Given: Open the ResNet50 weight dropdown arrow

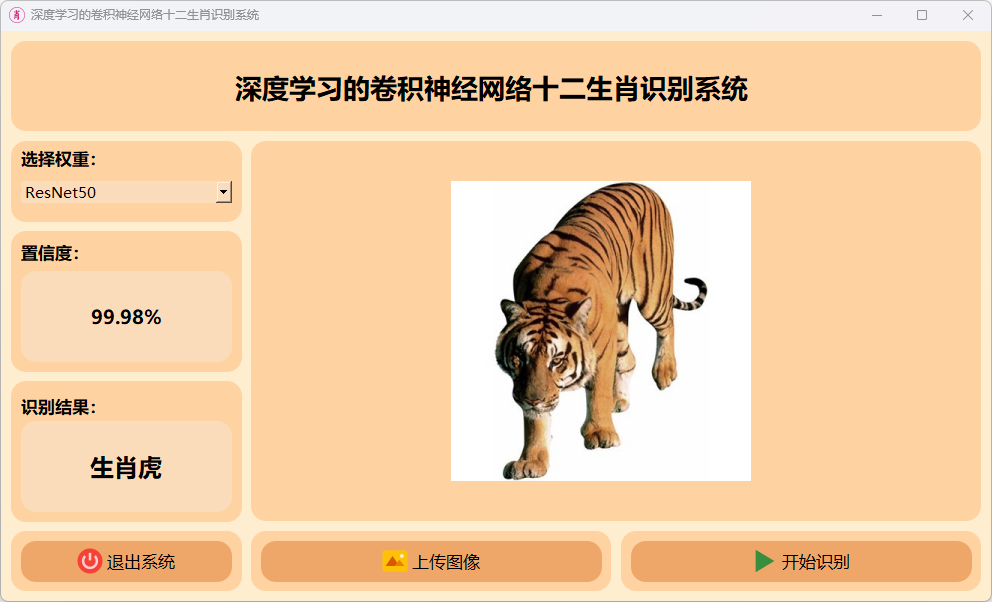Looking at the screenshot, I should (223, 192).
